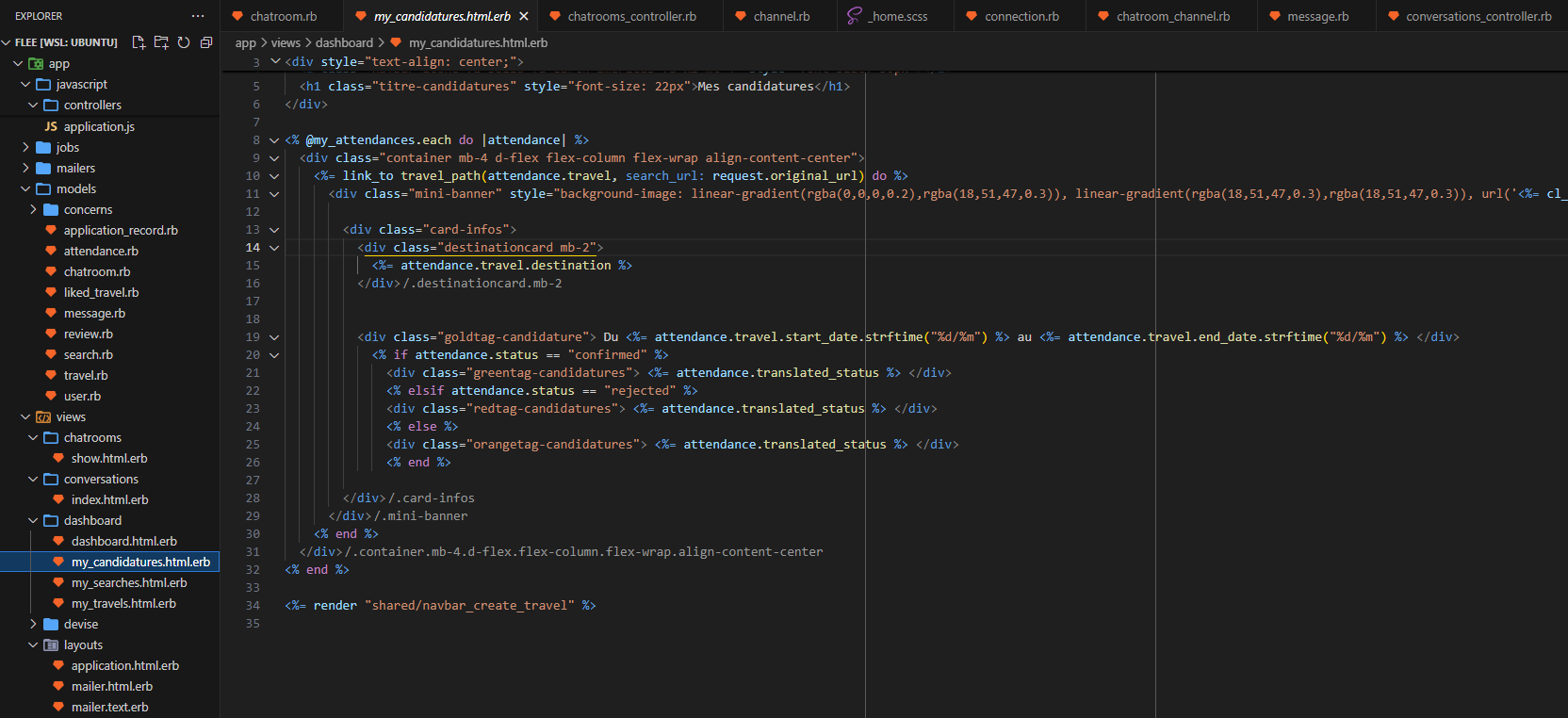Switch to chatrooms_controller.rb tab
Image resolution: width=1568 pixels, height=718 pixels.
point(631,16)
